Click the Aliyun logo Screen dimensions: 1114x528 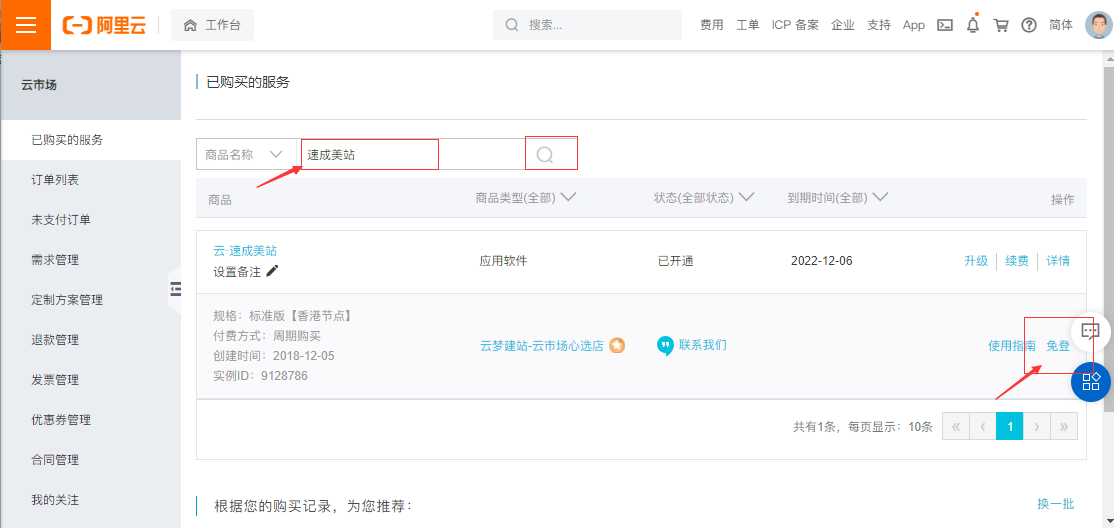coord(104,25)
